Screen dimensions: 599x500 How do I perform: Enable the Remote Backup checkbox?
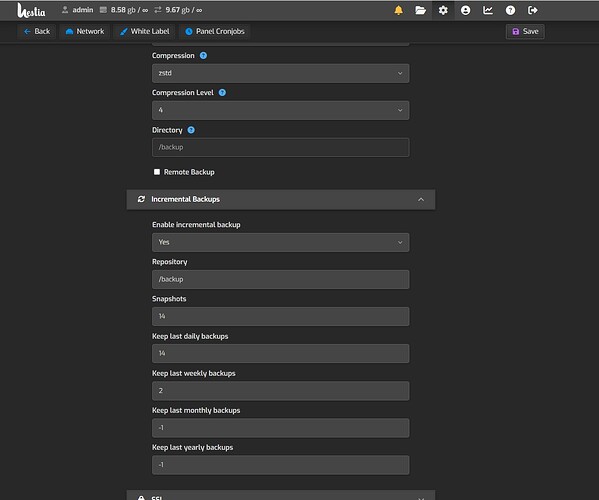(x=157, y=172)
